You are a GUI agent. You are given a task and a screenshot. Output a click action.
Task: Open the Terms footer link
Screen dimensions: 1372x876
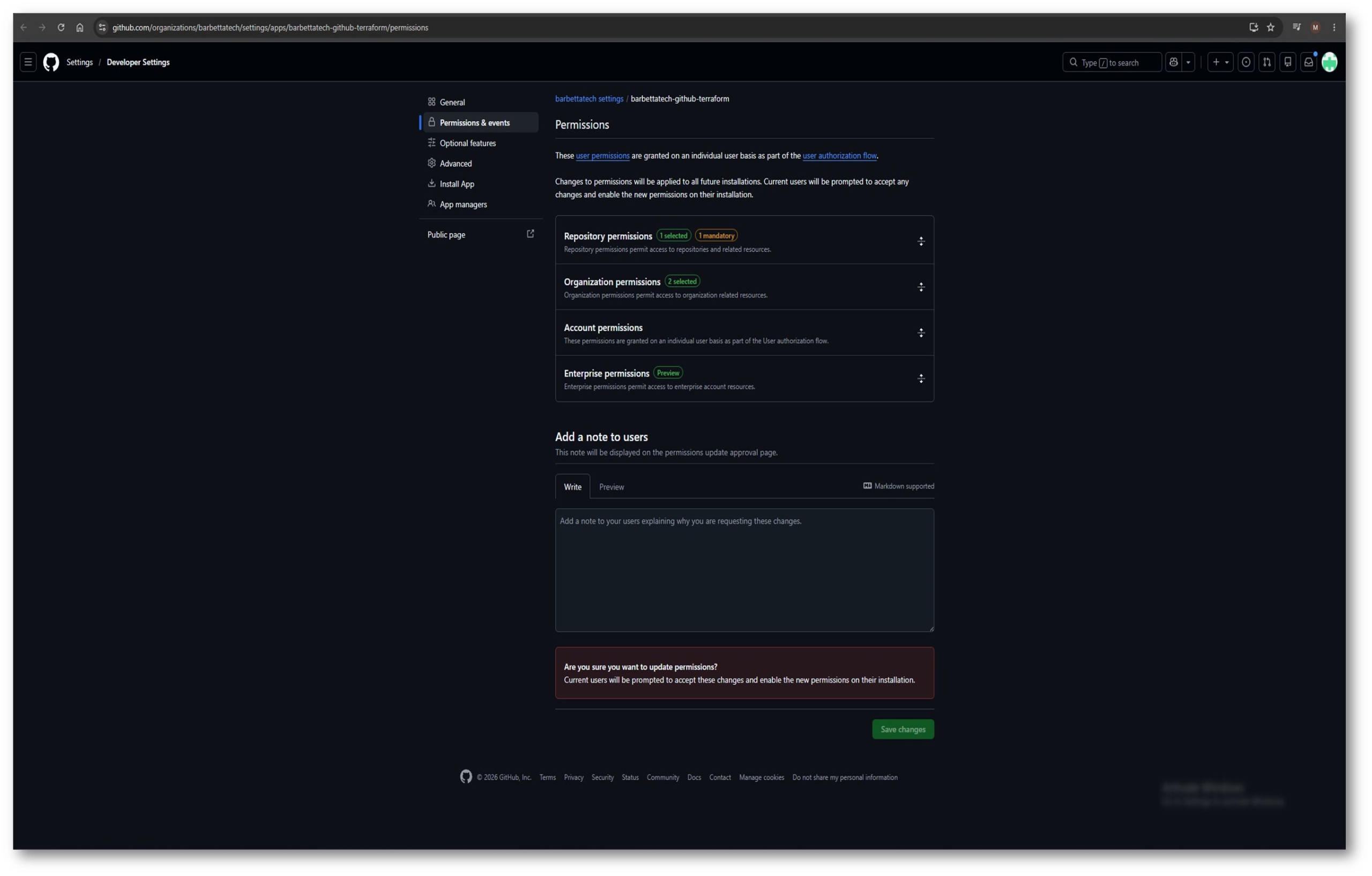548,777
